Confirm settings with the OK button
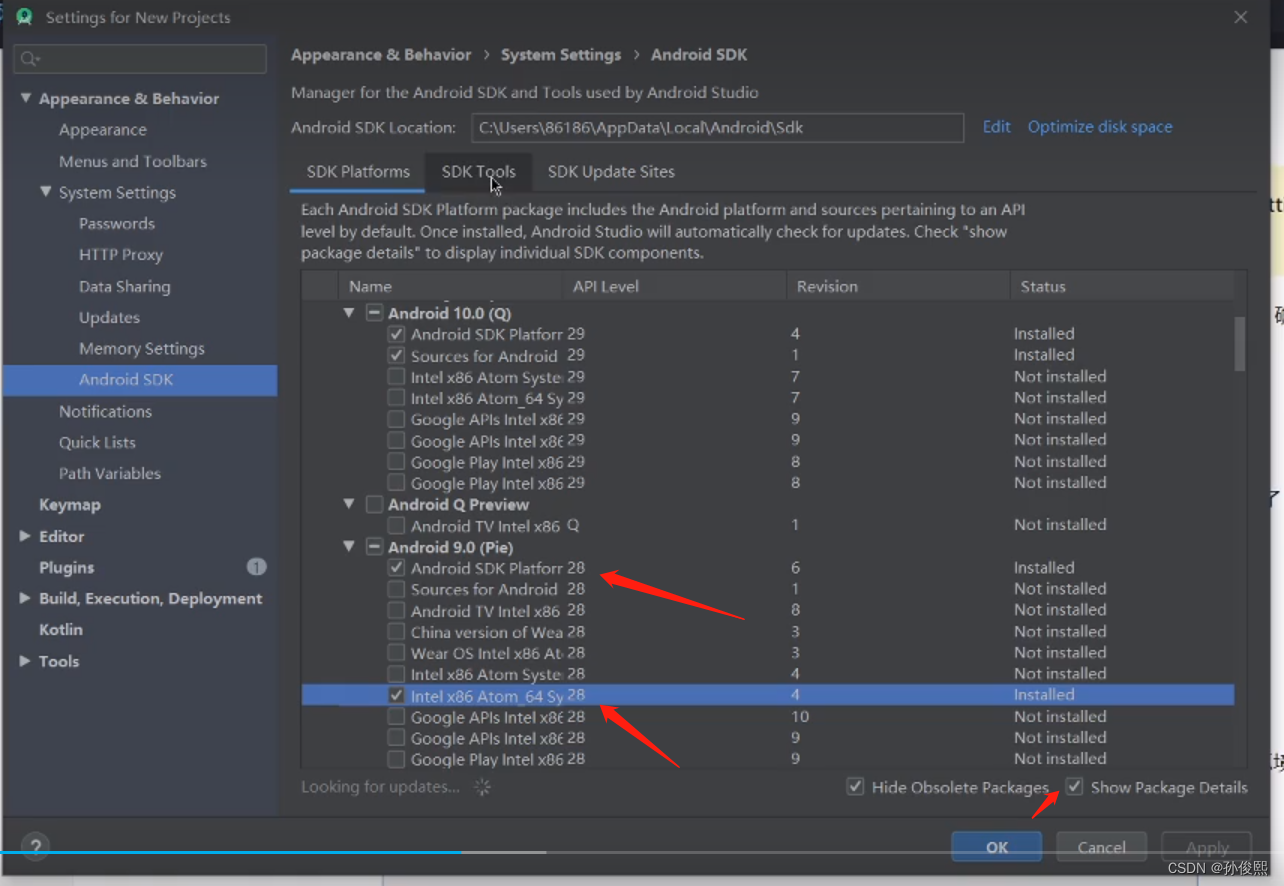Screen dimensions: 1284x886 pos(997,847)
